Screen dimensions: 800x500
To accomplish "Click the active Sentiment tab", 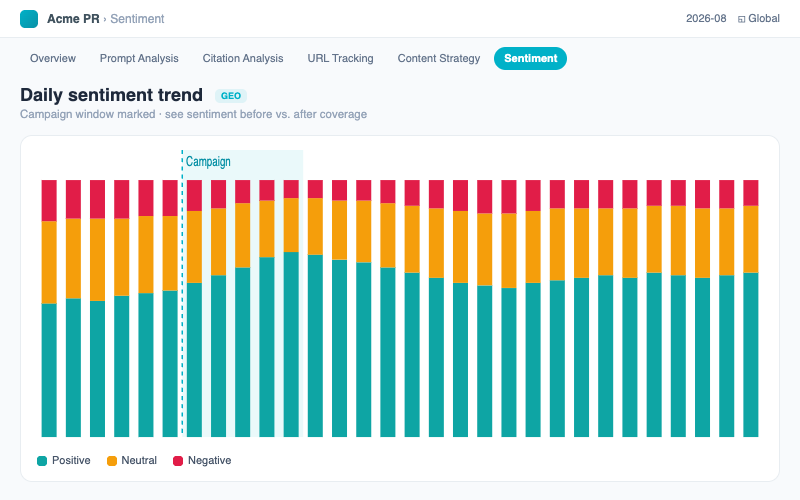I will pyautogui.click(x=530, y=58).
